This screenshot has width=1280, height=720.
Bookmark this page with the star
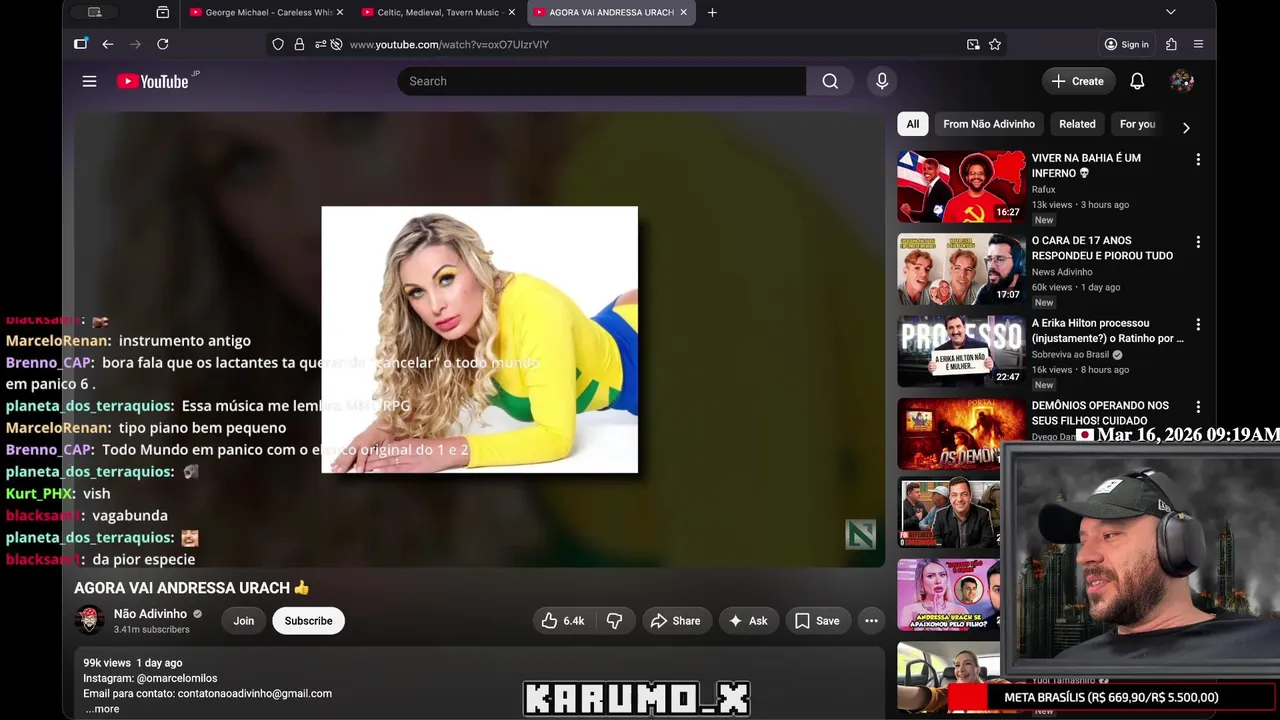[995, 44]
